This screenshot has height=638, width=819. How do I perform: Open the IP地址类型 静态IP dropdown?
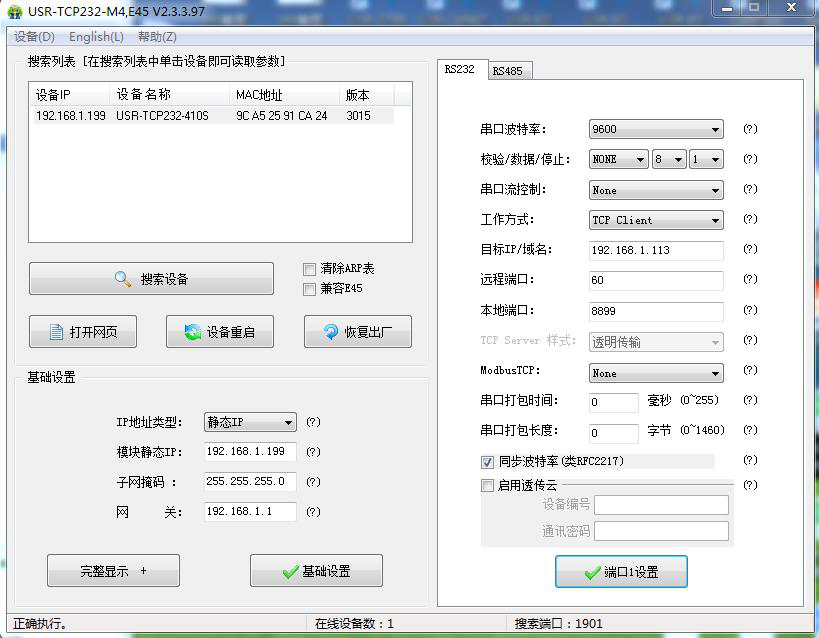[x=250, y=422]
